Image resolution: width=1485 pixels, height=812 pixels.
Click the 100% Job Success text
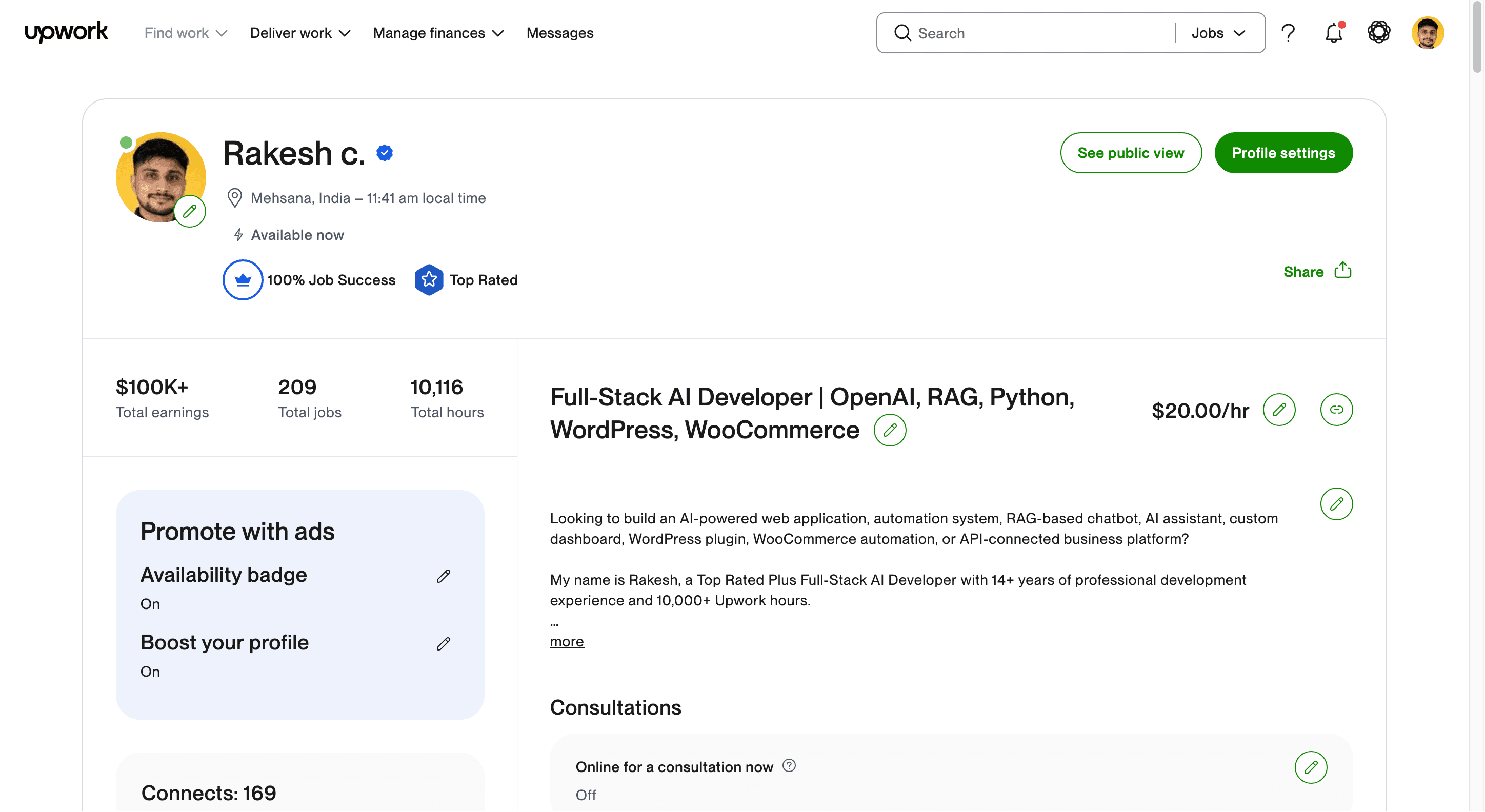[331, 280]
